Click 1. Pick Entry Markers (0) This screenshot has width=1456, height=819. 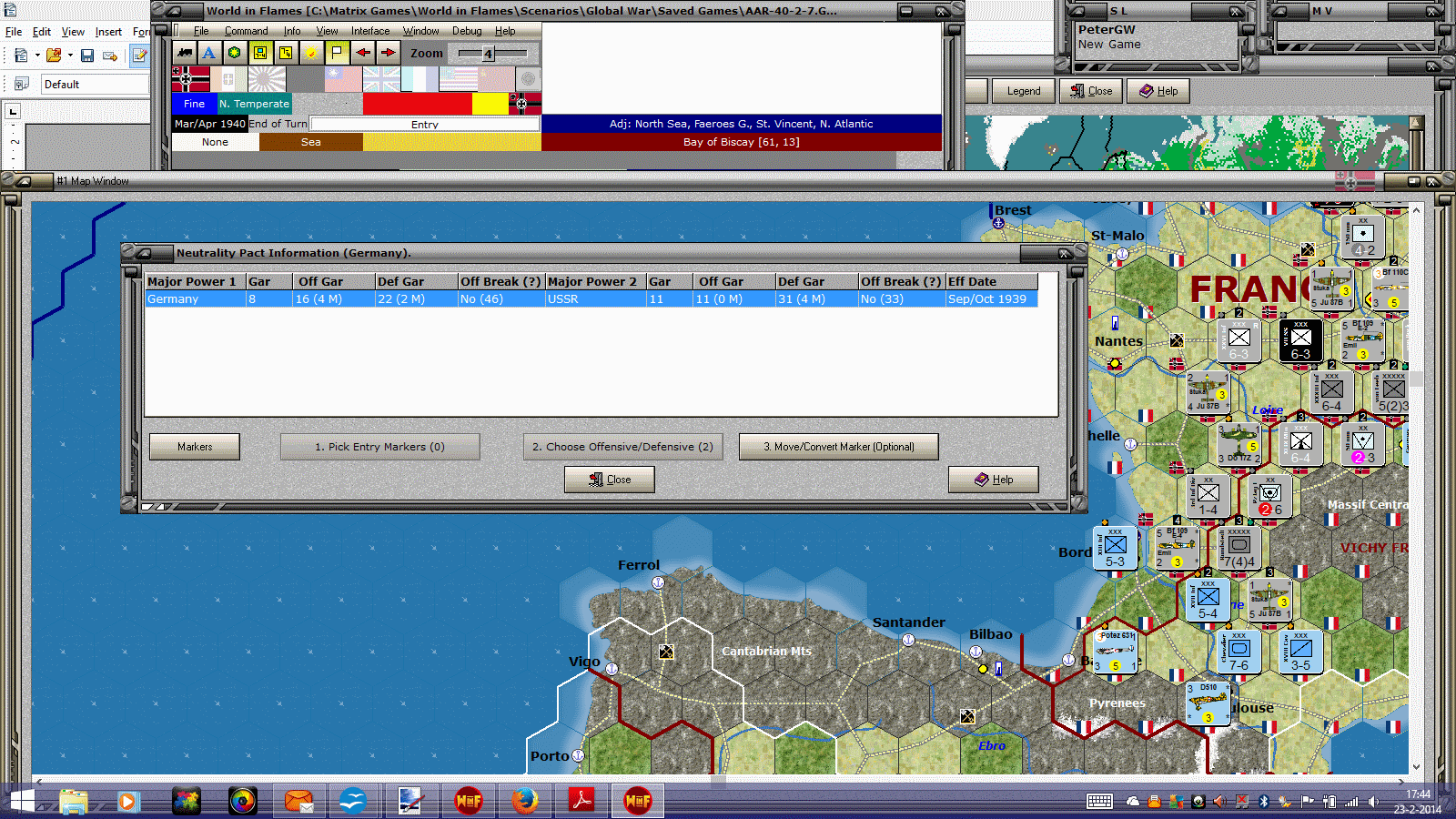click(x=379, y=447)
